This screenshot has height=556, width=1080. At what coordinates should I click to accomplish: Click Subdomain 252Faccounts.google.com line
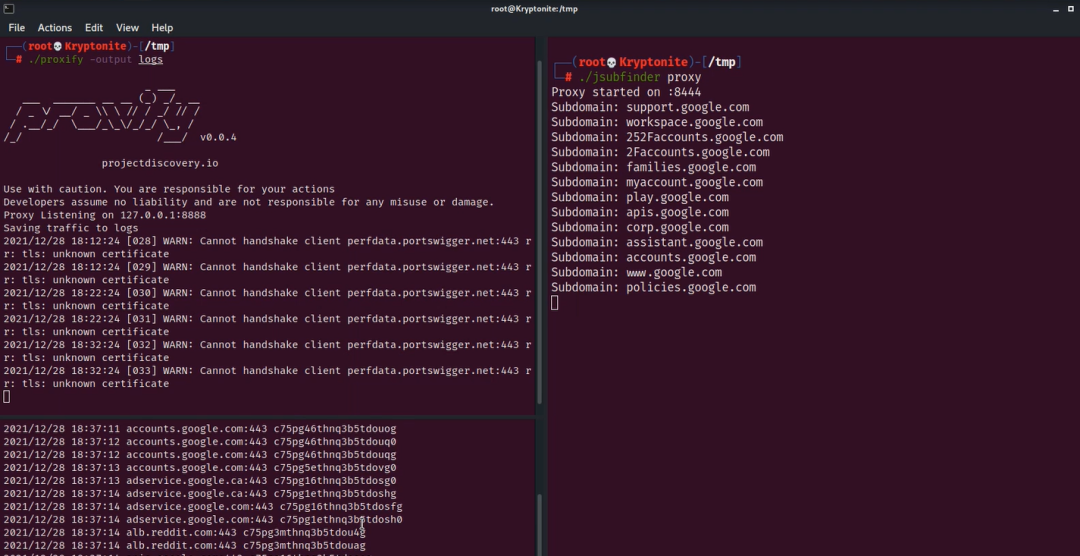(x=667, y=137)
